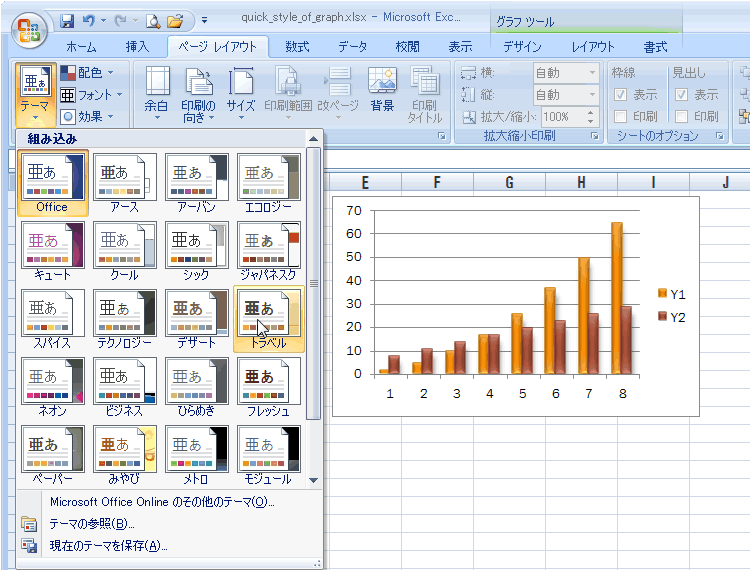
Task: Switch to the データ tab
Action: tap(353, 47)
